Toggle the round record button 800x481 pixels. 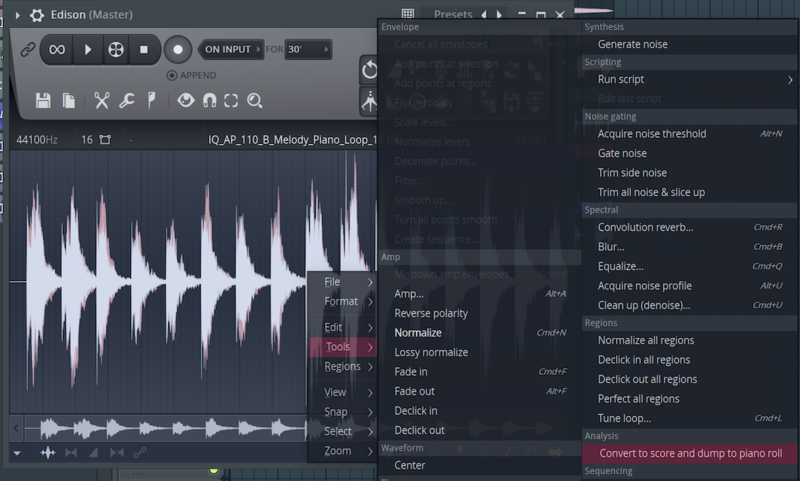tap(178, 49)
